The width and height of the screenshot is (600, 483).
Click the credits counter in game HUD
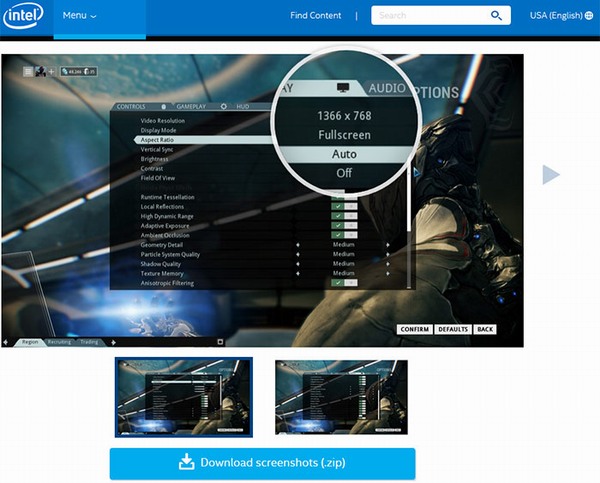(78, 72)
